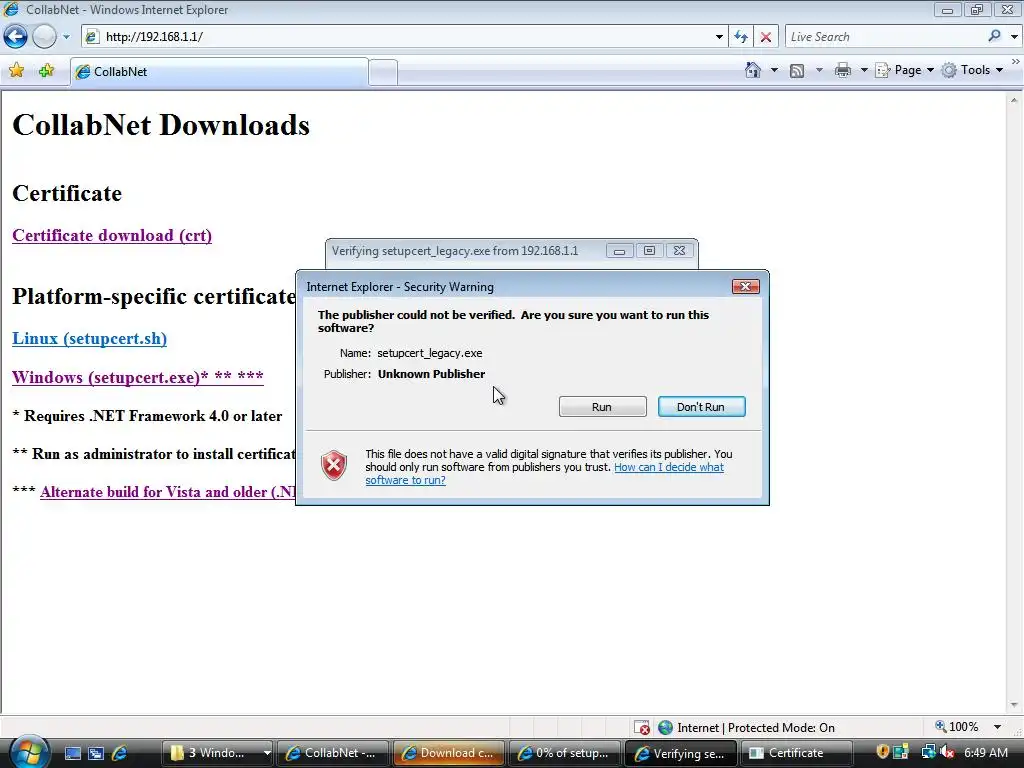The height and width of the screenshot is (768, 1024).
Task: Click the Add to Favorites icon
Action: point(46,71)
